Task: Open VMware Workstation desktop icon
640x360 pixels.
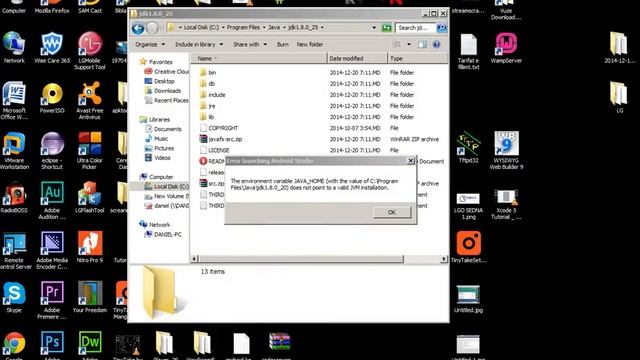Action: pyautogui.click(x=14, y=151)
